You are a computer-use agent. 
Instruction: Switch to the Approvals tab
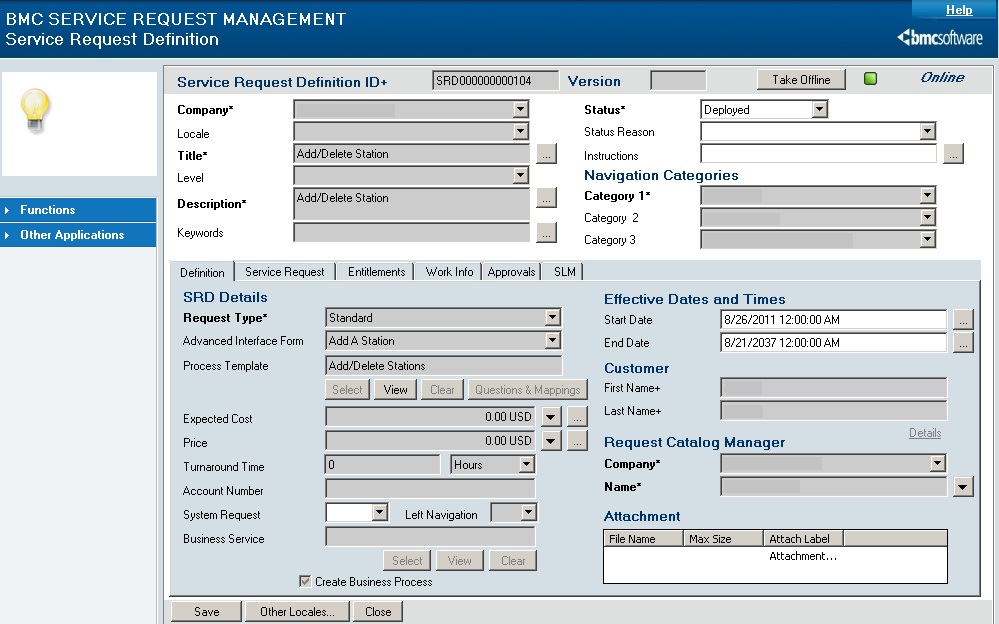[511, 272]
